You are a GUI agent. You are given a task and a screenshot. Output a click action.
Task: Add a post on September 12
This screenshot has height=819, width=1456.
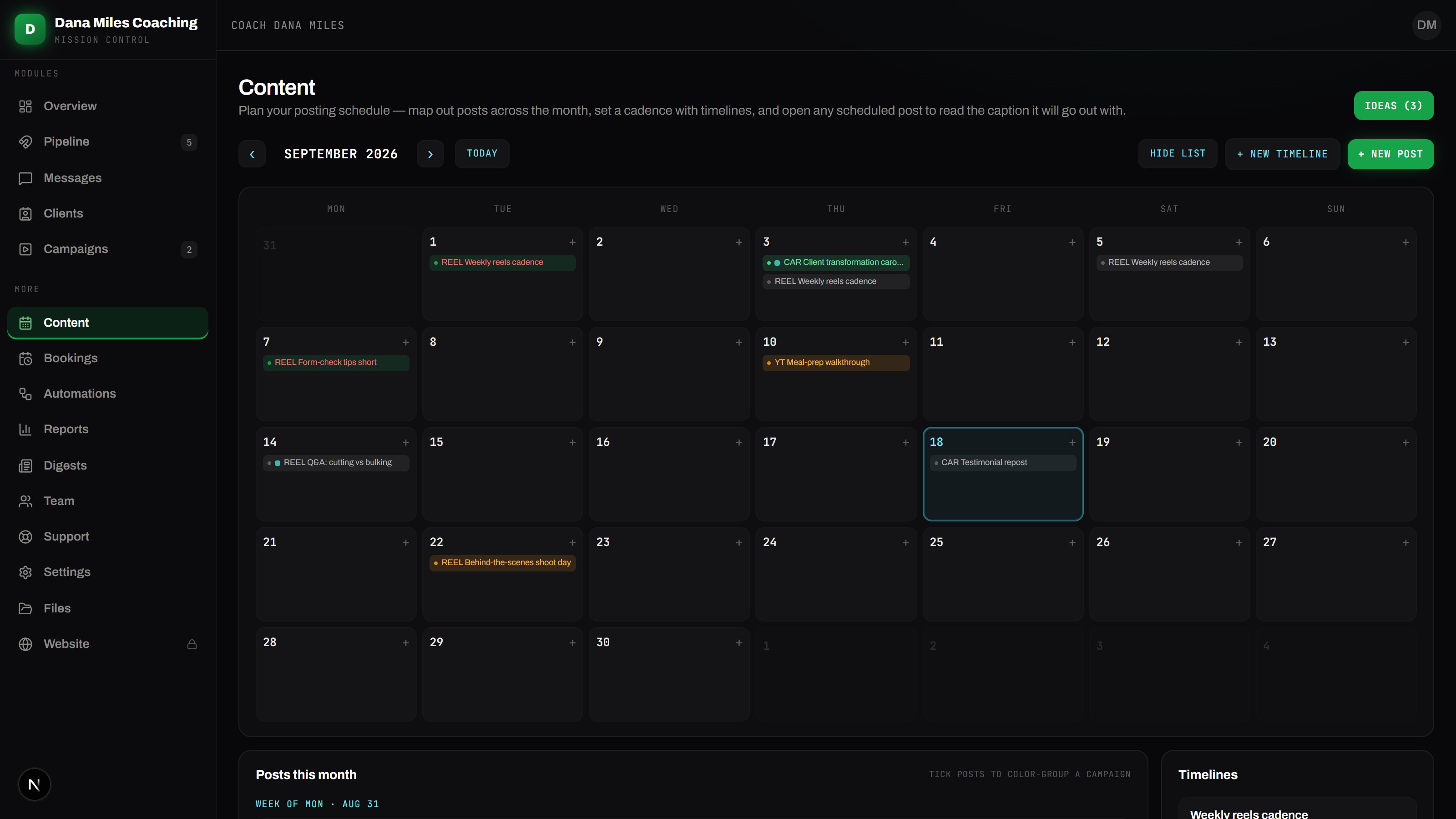click(1239, 343)
